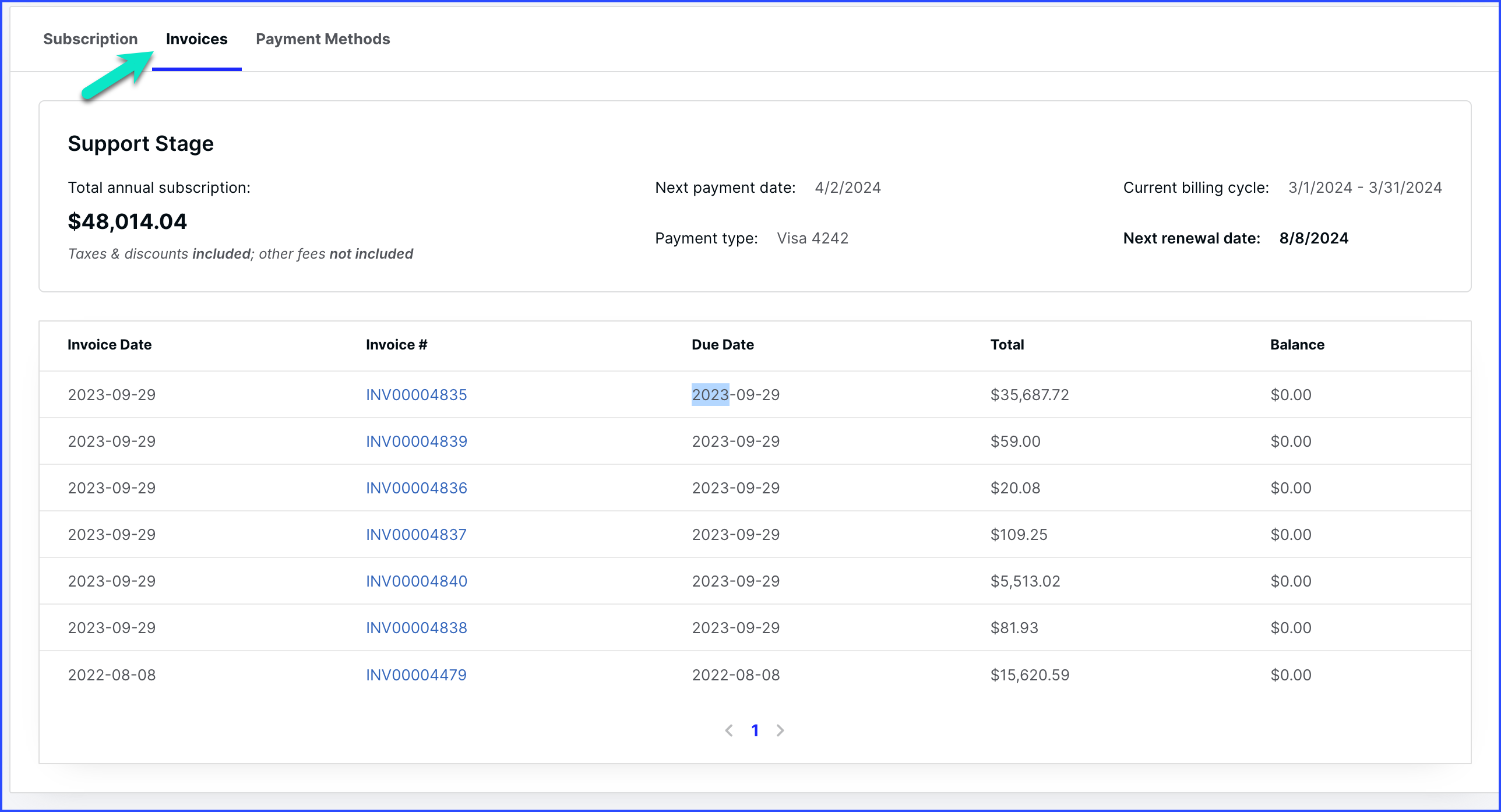Go to next invoices page arrow
The height and width of the screenshot is (812, 1501).
[780, 730]
